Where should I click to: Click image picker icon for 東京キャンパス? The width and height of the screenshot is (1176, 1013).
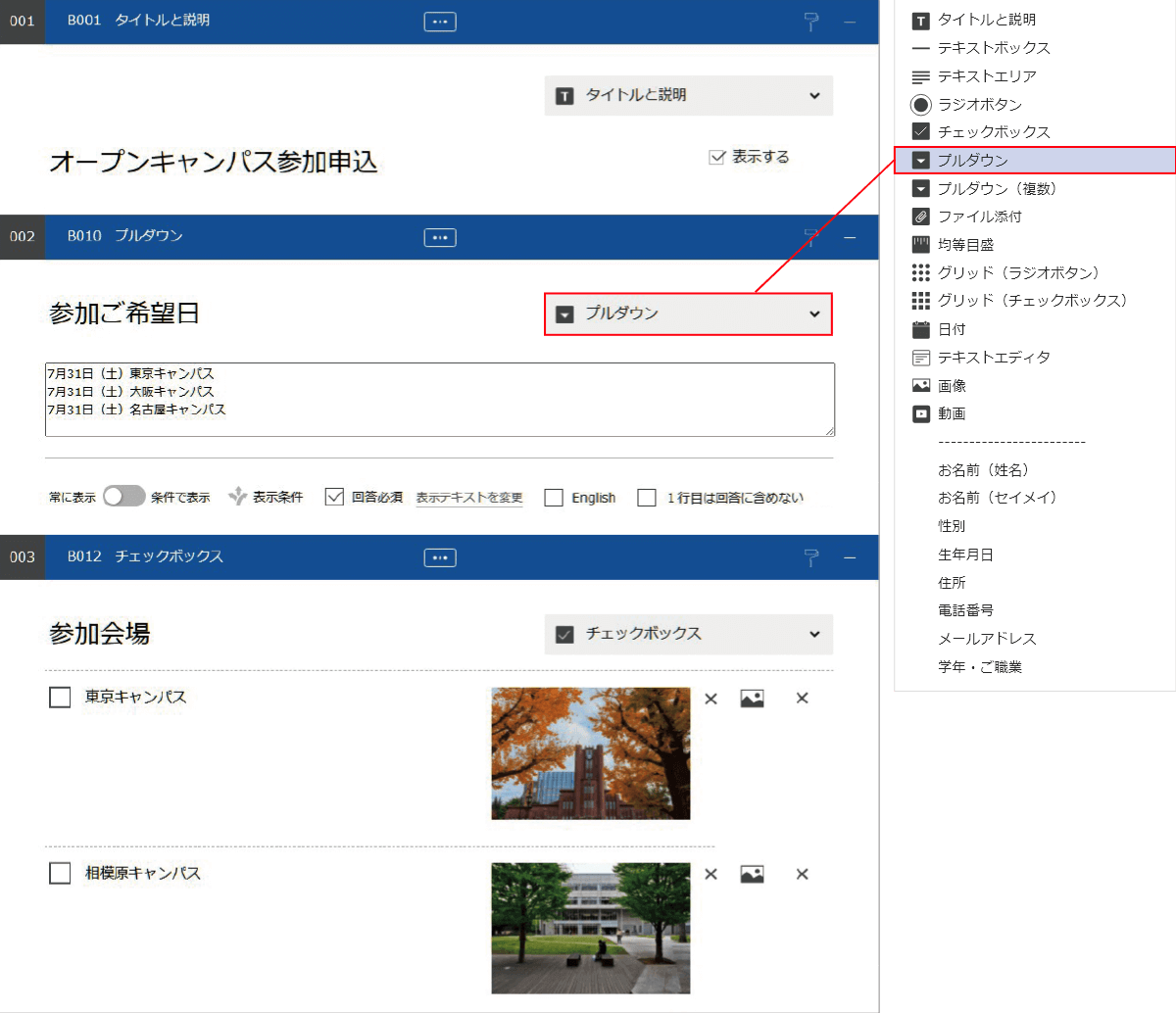pyautogui.click(x=752, y=699)
